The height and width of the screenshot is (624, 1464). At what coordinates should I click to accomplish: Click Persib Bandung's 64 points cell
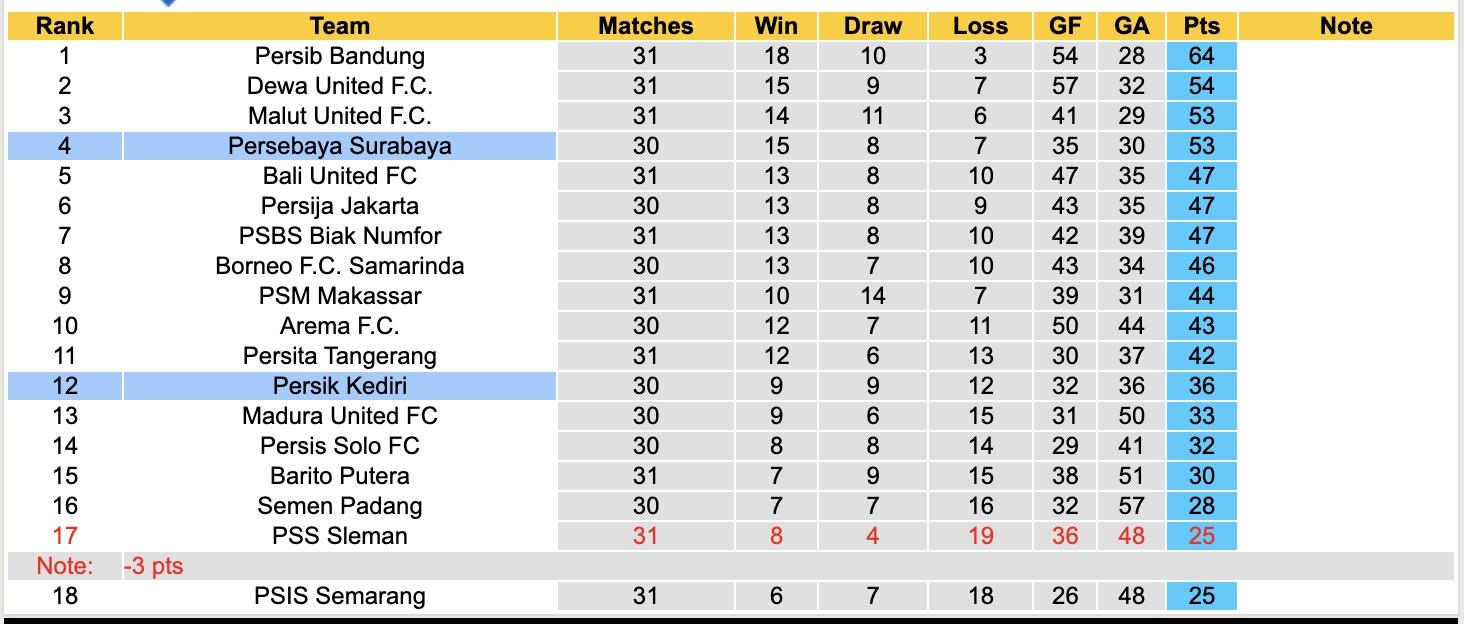(1201, 56)
